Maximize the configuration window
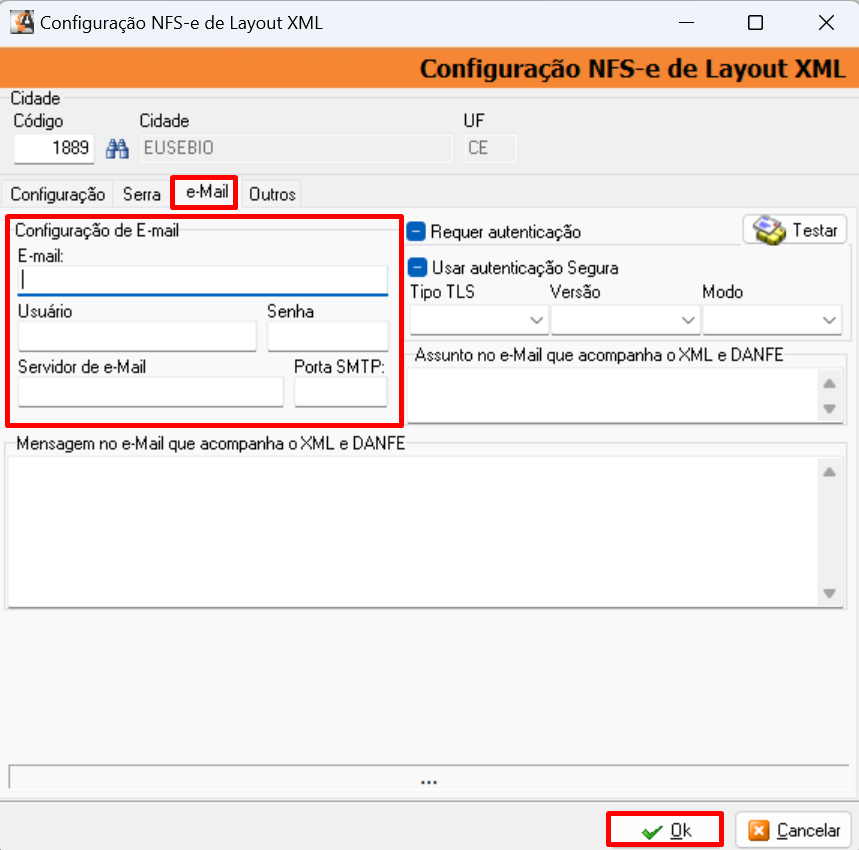 coord(755,22)
